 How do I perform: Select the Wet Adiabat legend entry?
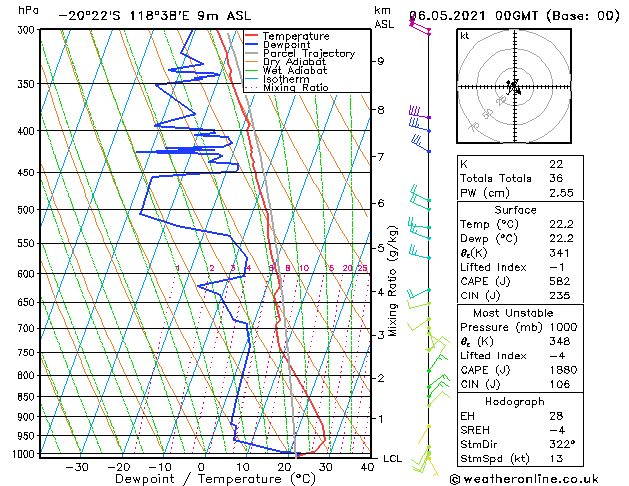click(294, 71)
